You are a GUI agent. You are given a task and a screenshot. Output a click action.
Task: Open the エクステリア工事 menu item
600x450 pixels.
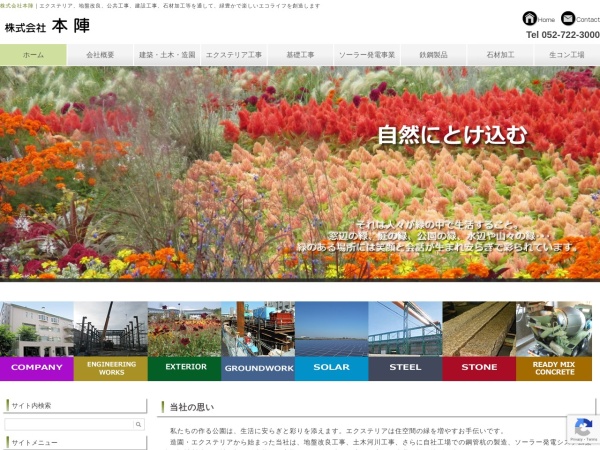click(233, 55)
